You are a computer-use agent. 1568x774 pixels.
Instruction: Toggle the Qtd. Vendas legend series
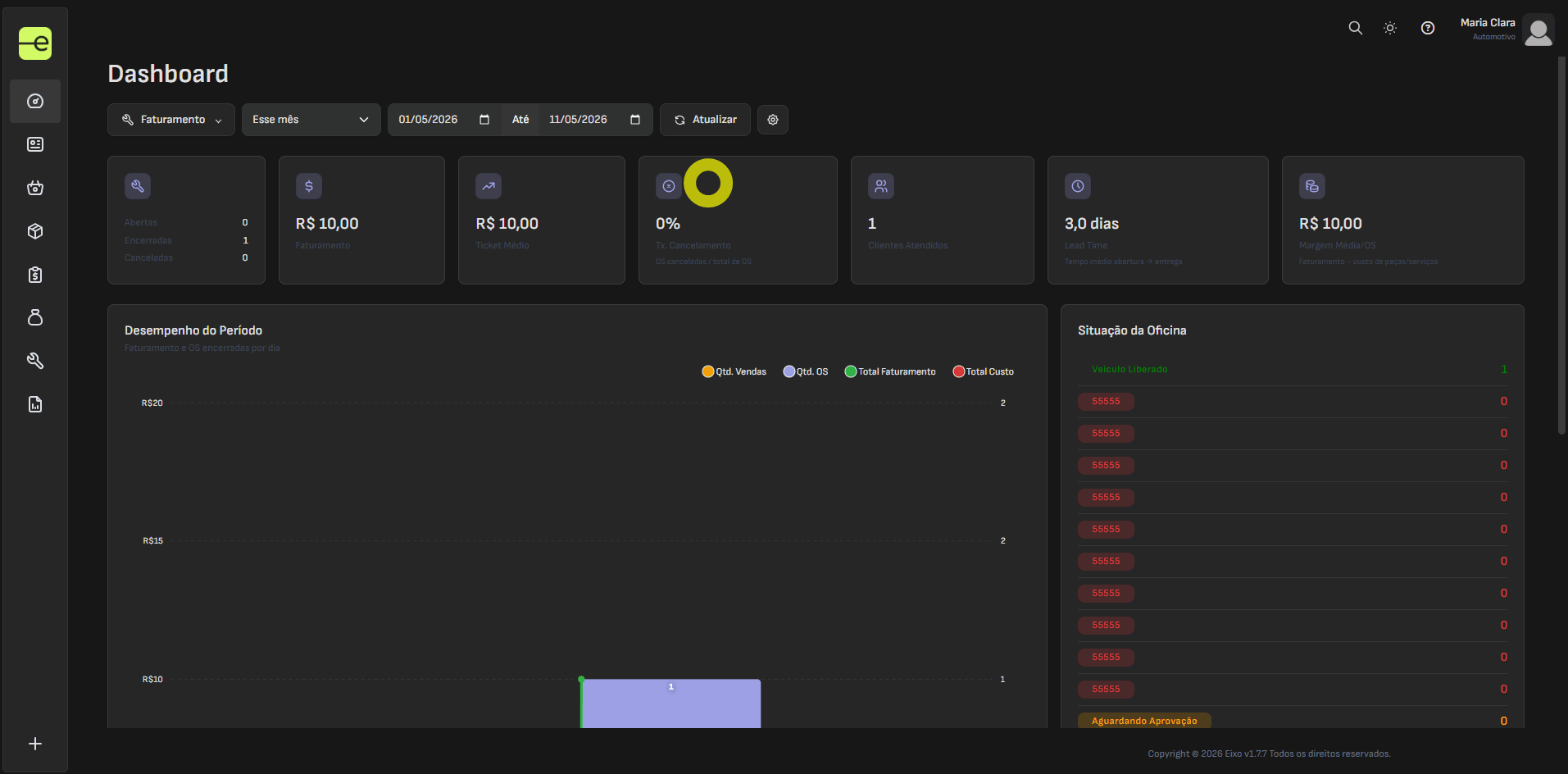(x=734, y=371)
